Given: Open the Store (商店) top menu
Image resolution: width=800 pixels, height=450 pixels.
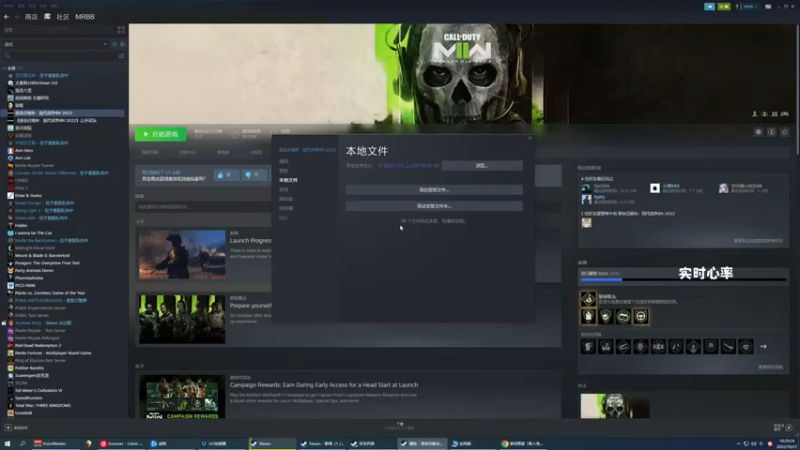Looking at the screenshot, I should (x=31, y=17).
